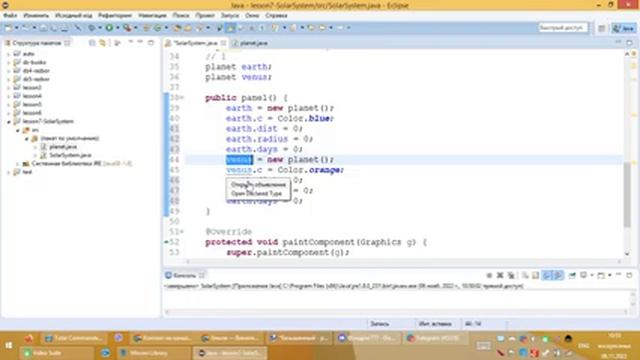This screenshot has height=360, width=640.
Task: Open the Run button dropdown arrow
Action: [118, 28]
